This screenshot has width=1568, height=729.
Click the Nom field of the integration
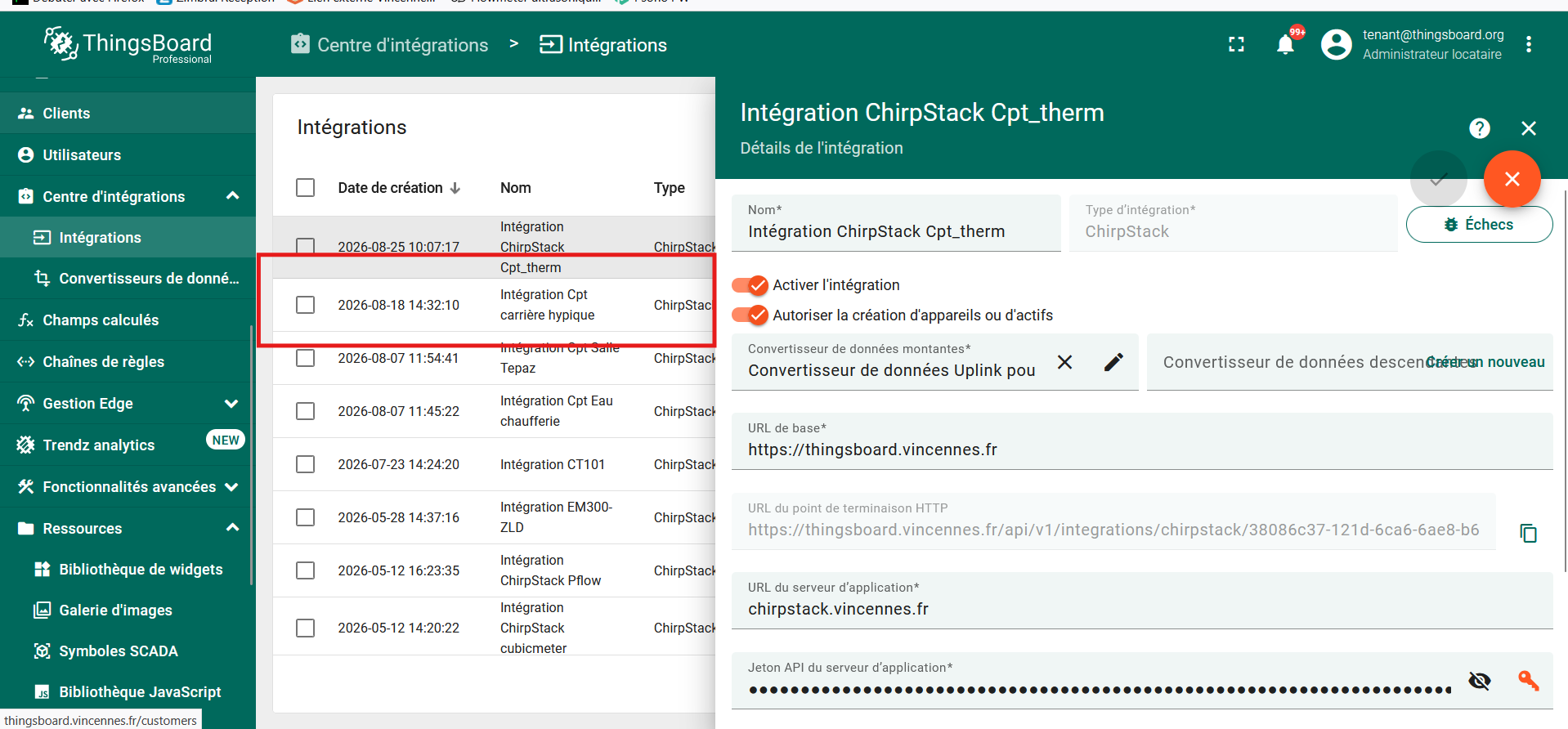pyautogui.click(x=896, y=222)
